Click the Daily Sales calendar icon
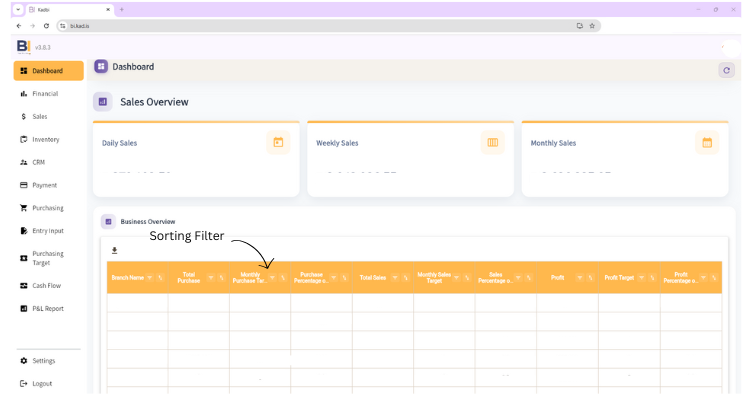This screenshot has height=405, width=744. pyautogui.click(x=278, y=142)
